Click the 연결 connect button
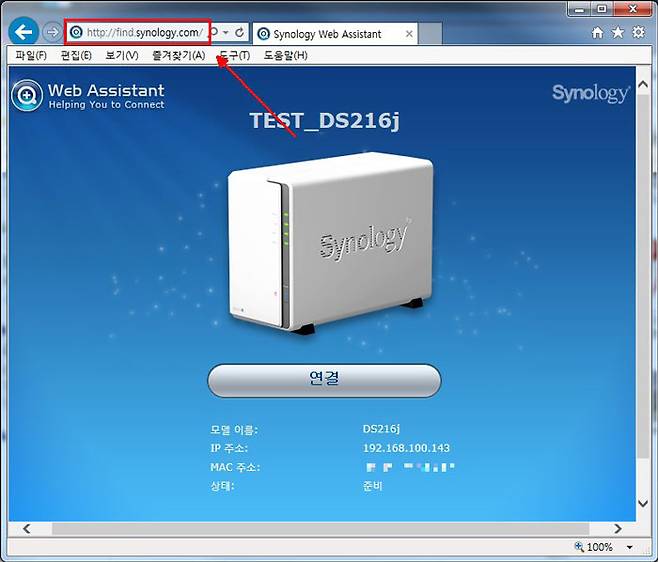658x562 pixels. tap(324, 379)
